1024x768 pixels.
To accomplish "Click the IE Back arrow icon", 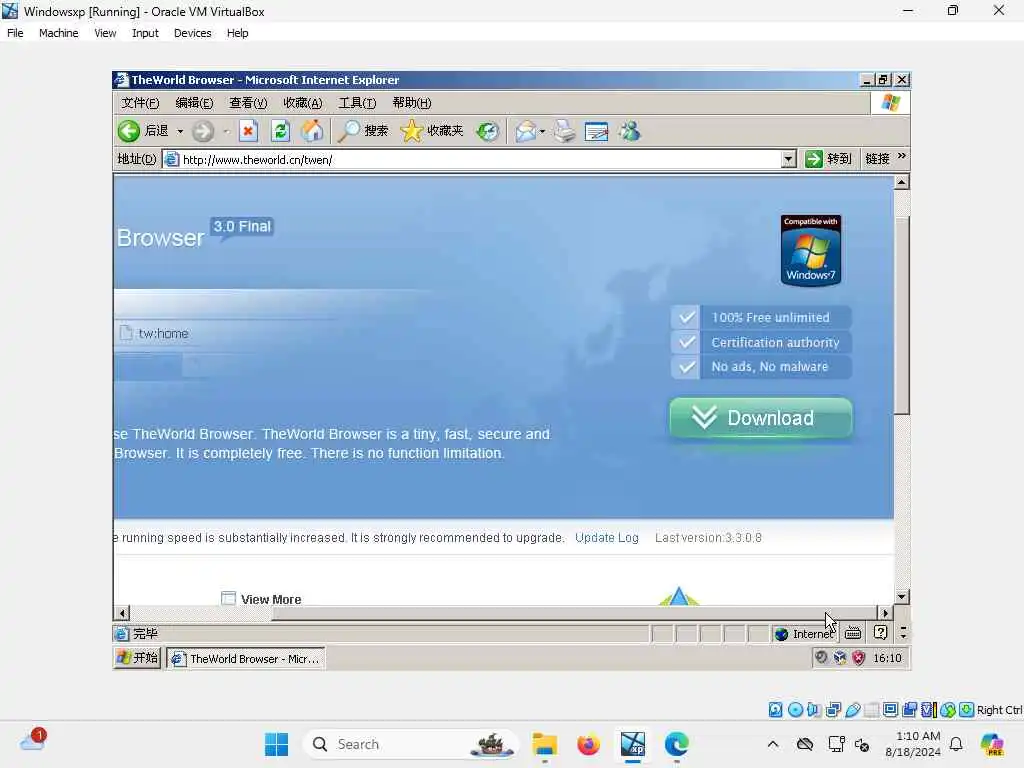I will [x=129, y=131].
